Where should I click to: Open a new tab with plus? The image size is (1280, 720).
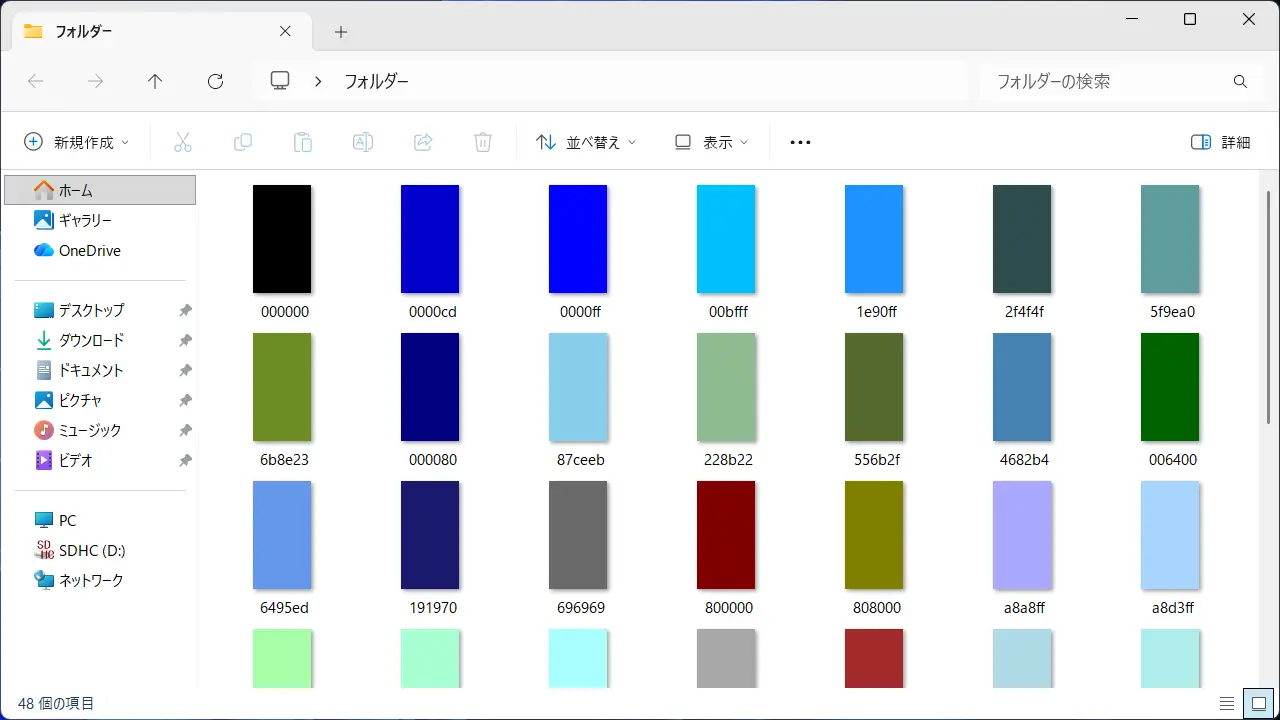pyautogui.click(x=341, y=32)
